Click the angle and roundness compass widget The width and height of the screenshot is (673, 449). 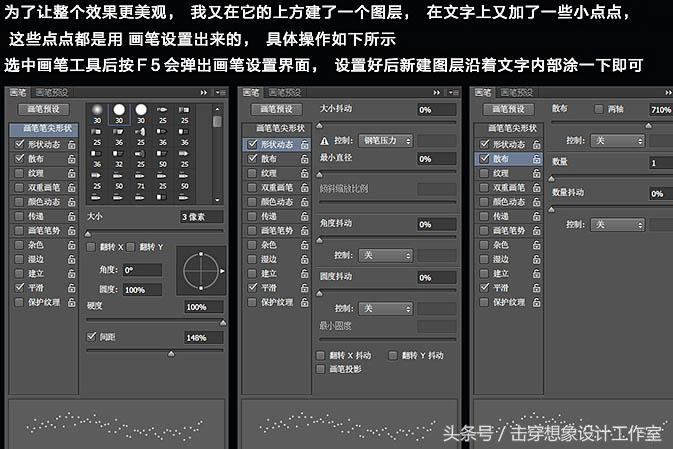coord(201,271)
